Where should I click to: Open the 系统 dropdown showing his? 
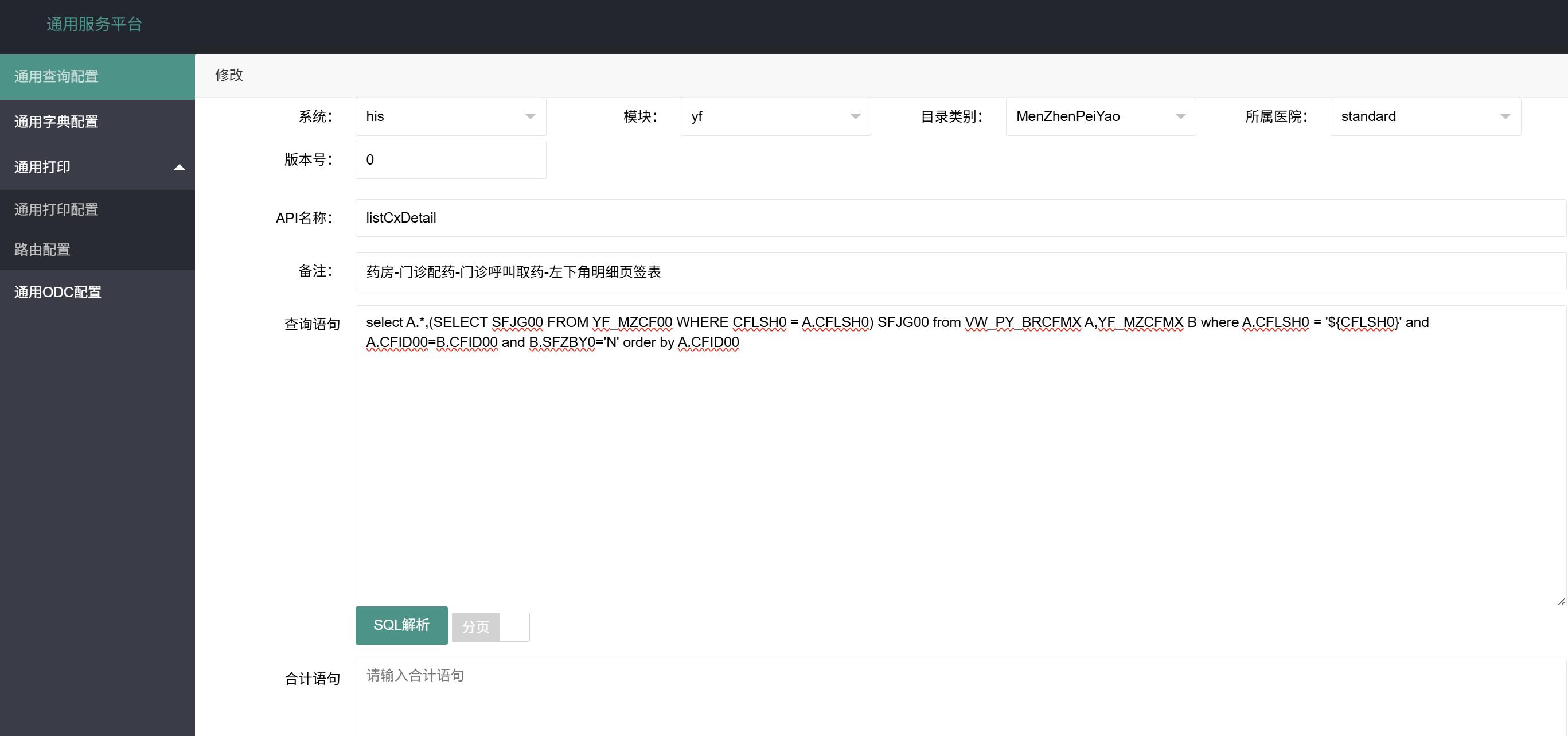click(x=450, y=116)
